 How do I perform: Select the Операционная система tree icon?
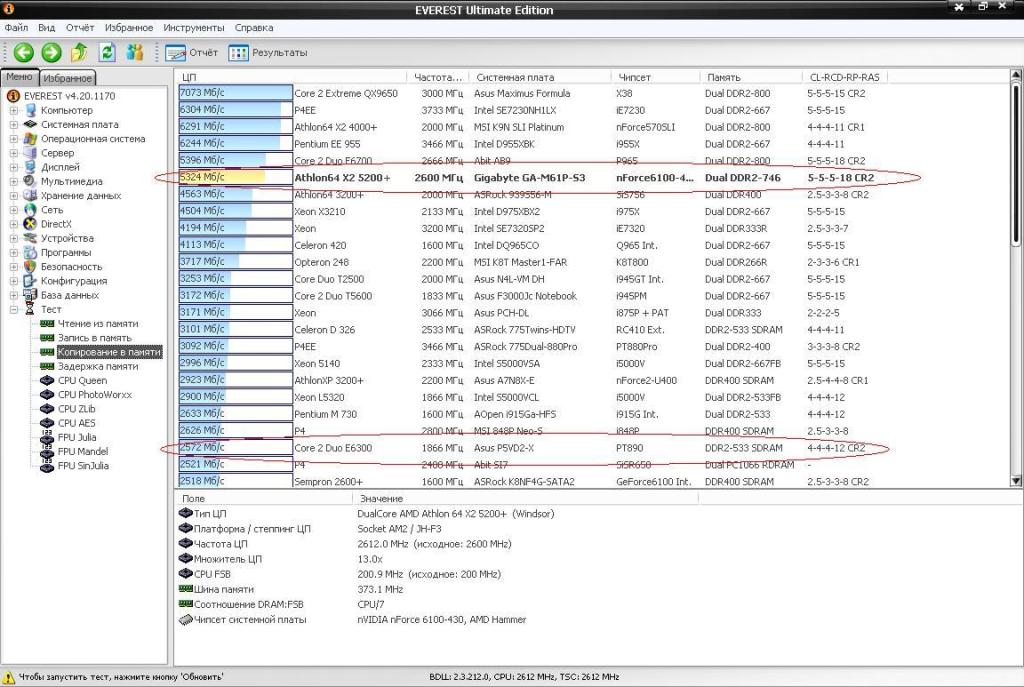[31, 138]
